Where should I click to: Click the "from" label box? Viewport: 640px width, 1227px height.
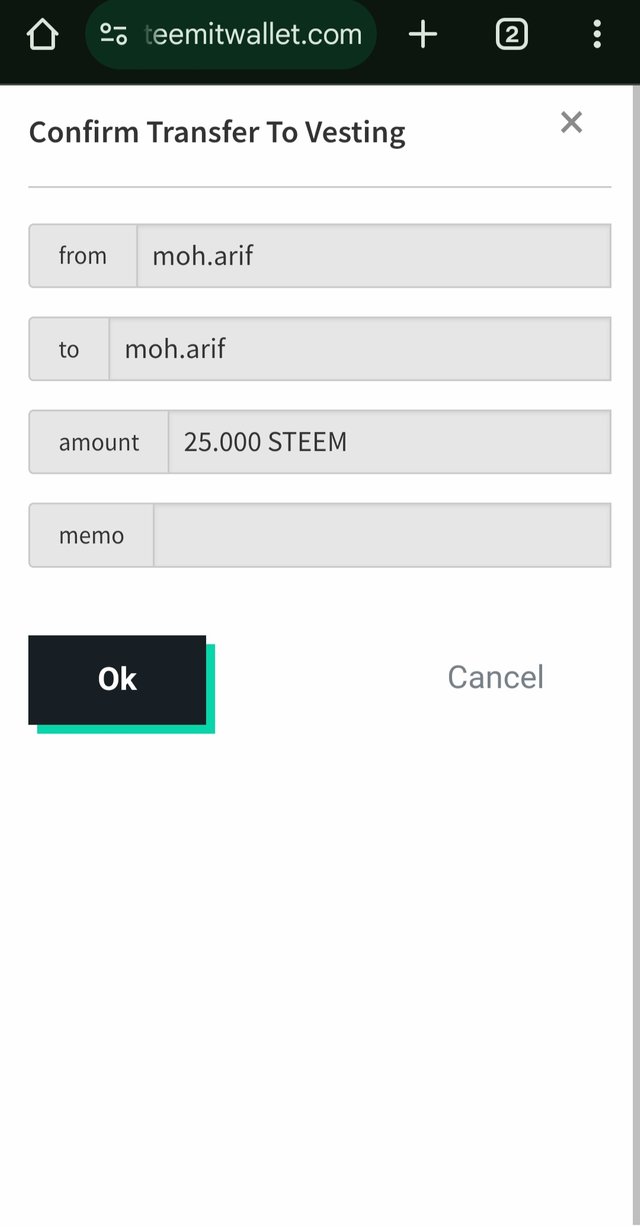(83, 256)
